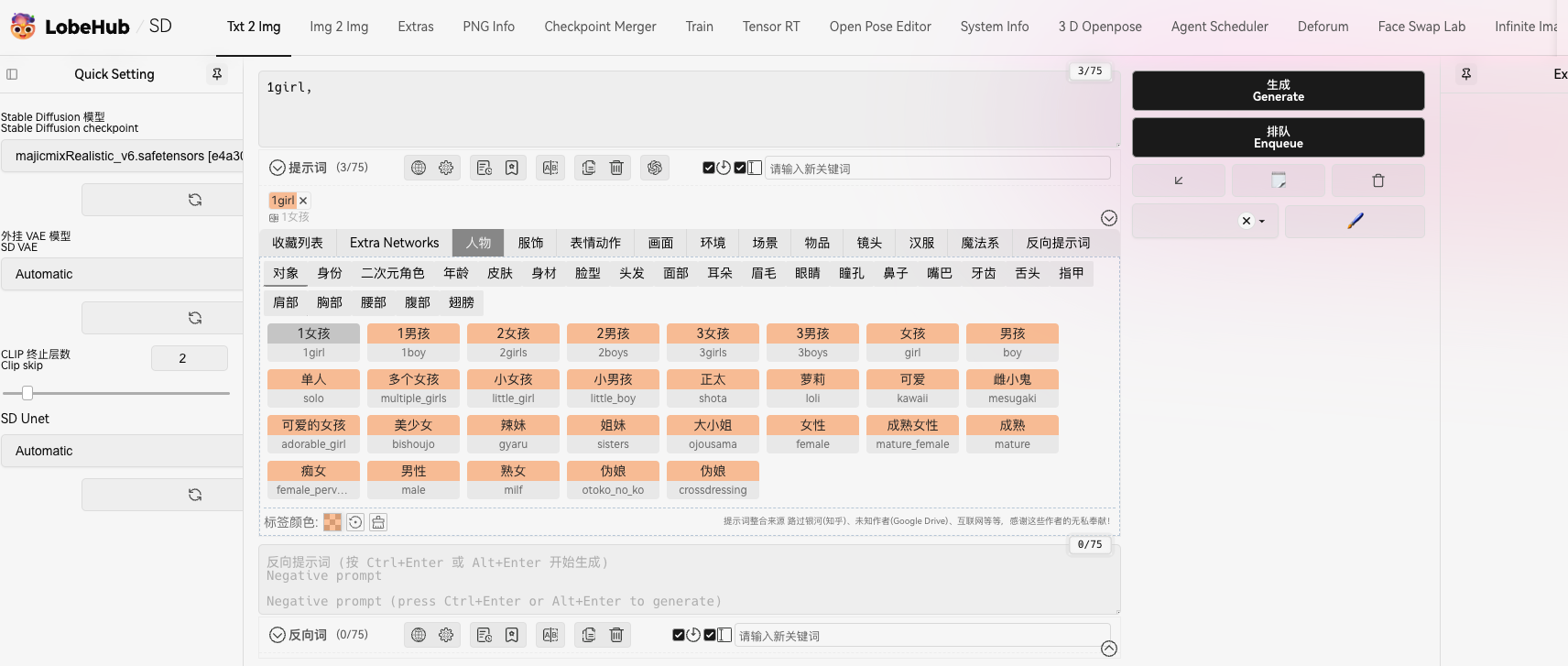The image size is (1568, 666).
Task: Click the globe language icon in prompt toolbar
Action: [419, 168]
